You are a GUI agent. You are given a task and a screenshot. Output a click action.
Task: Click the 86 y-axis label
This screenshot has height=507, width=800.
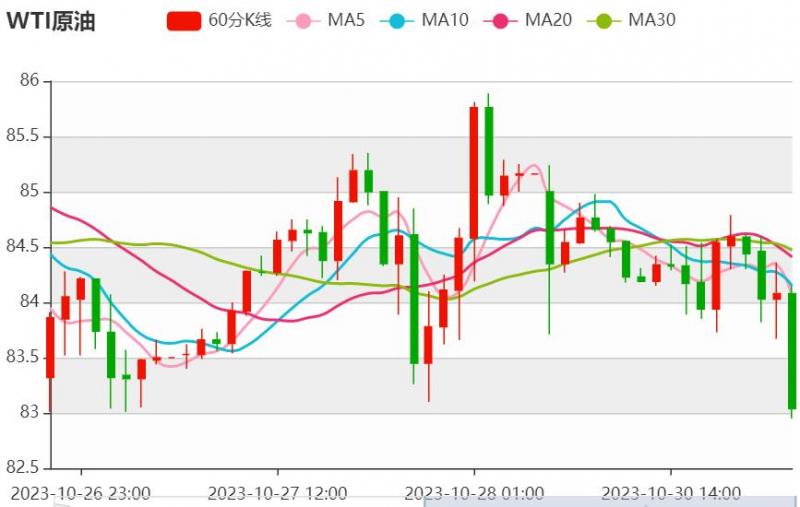[30, 80]
